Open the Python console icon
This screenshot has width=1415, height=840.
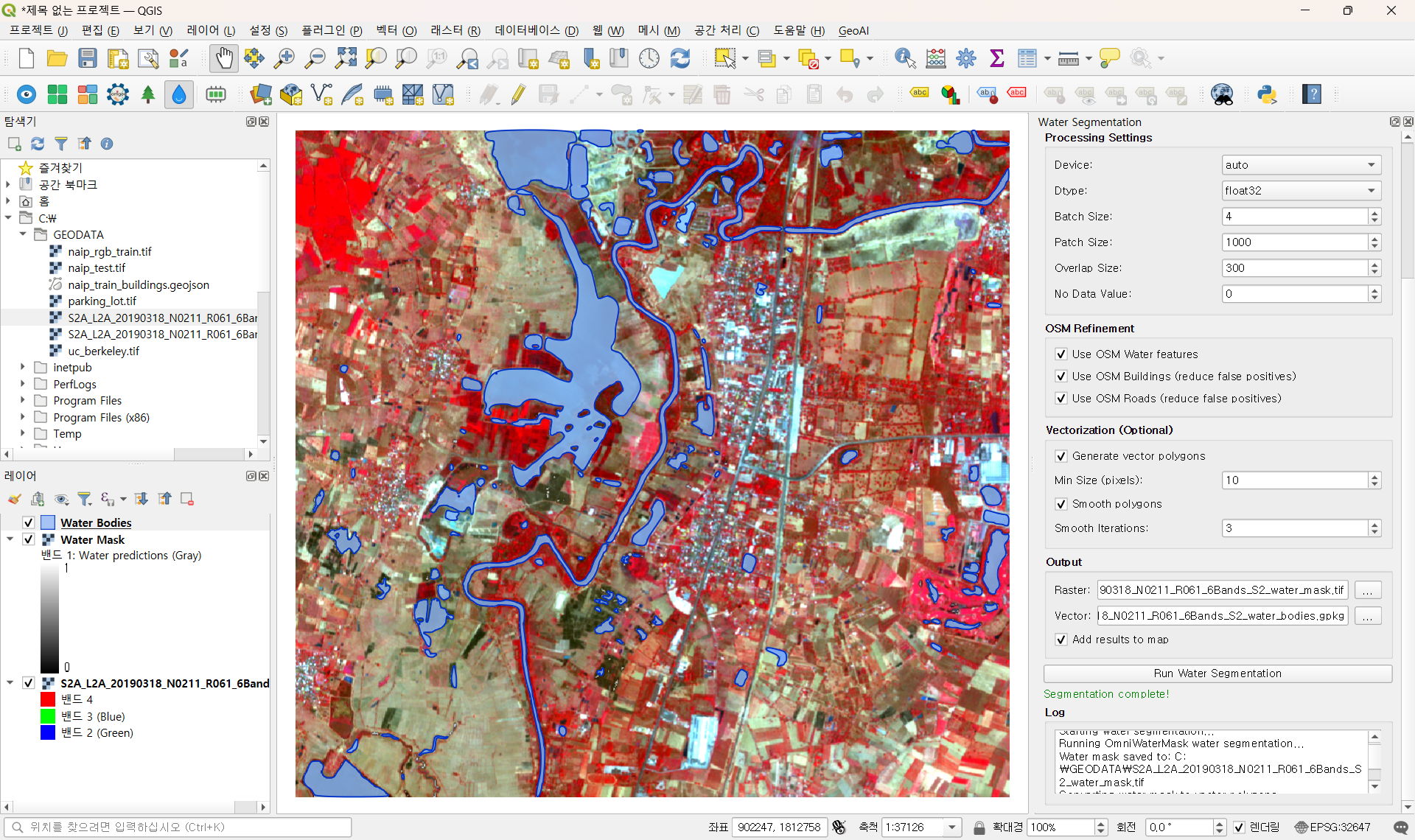pyautogui.click(x=1267, y=94)
